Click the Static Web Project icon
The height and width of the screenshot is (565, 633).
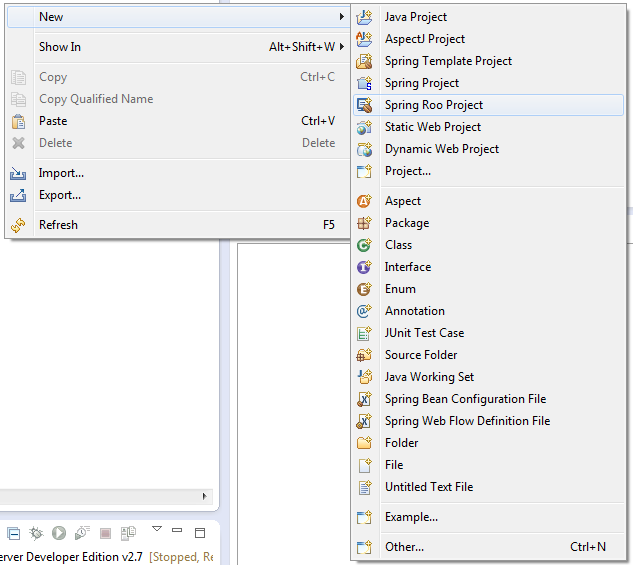364,127
